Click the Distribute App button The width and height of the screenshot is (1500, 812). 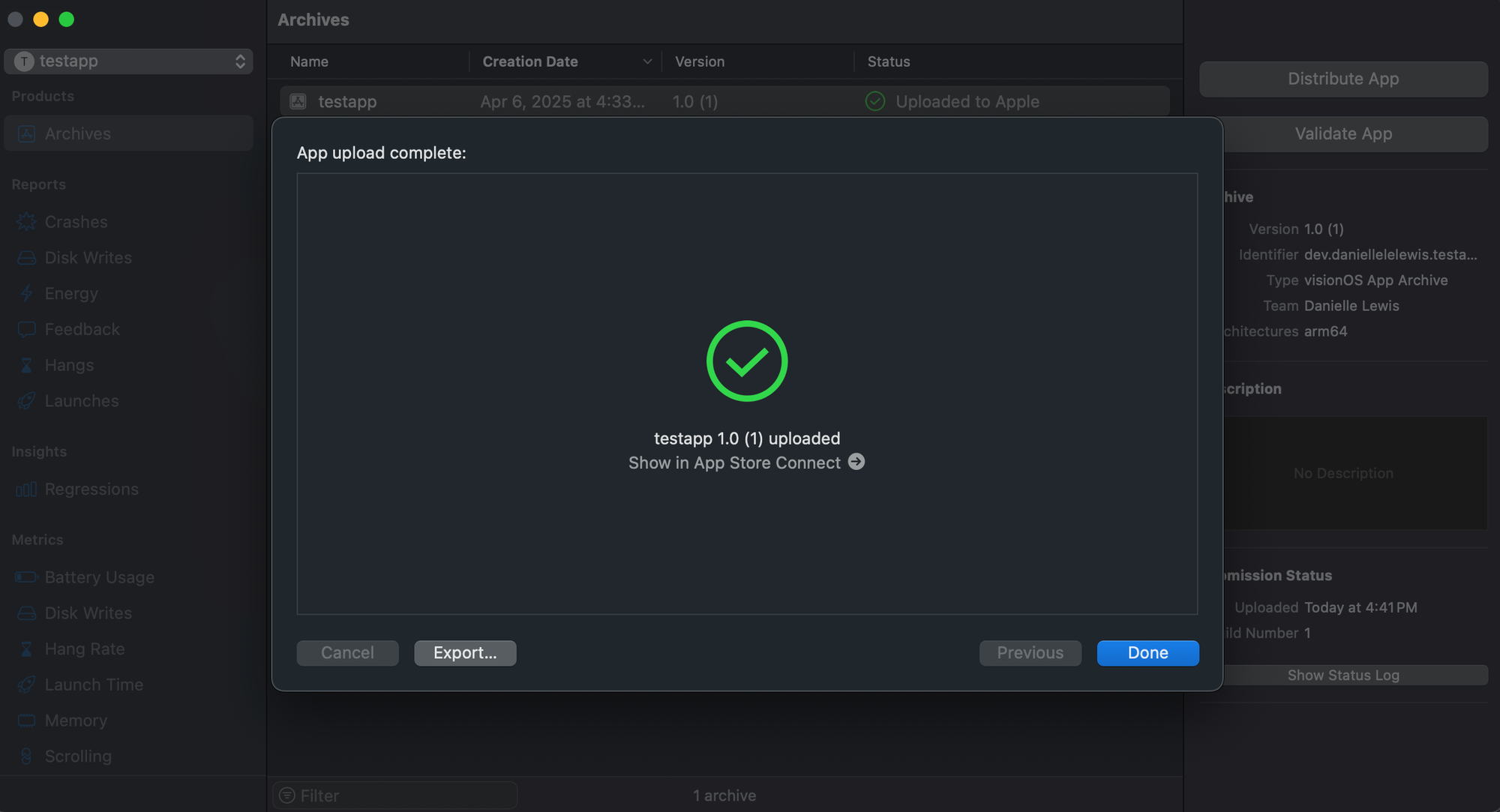point(1343,79)
